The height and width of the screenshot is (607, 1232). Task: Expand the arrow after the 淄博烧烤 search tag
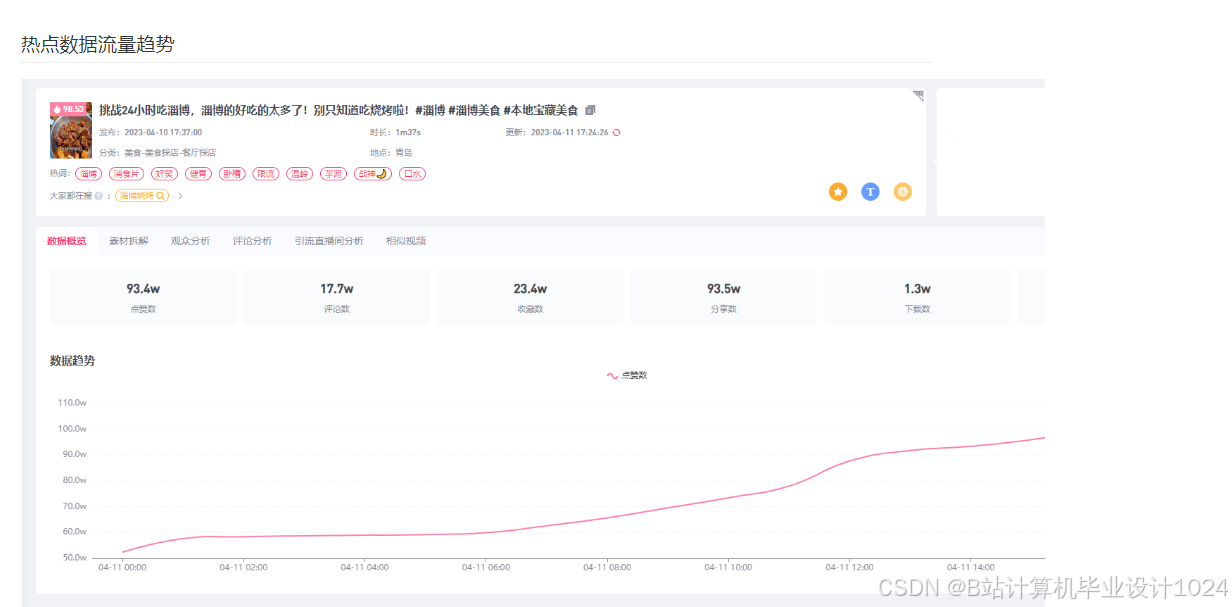pos(180,195)
